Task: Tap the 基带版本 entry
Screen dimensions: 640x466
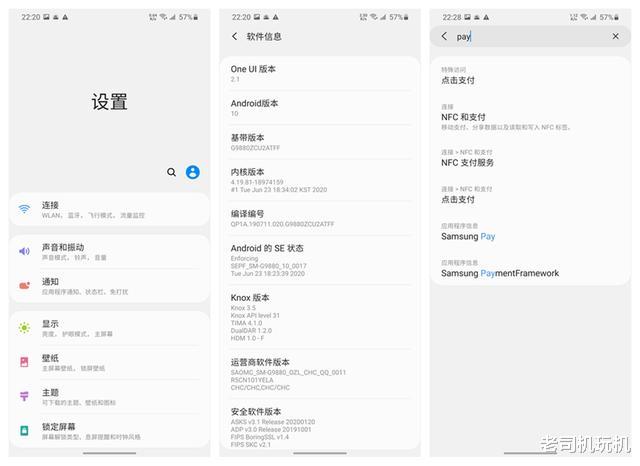Action: [x=320, y=142]
